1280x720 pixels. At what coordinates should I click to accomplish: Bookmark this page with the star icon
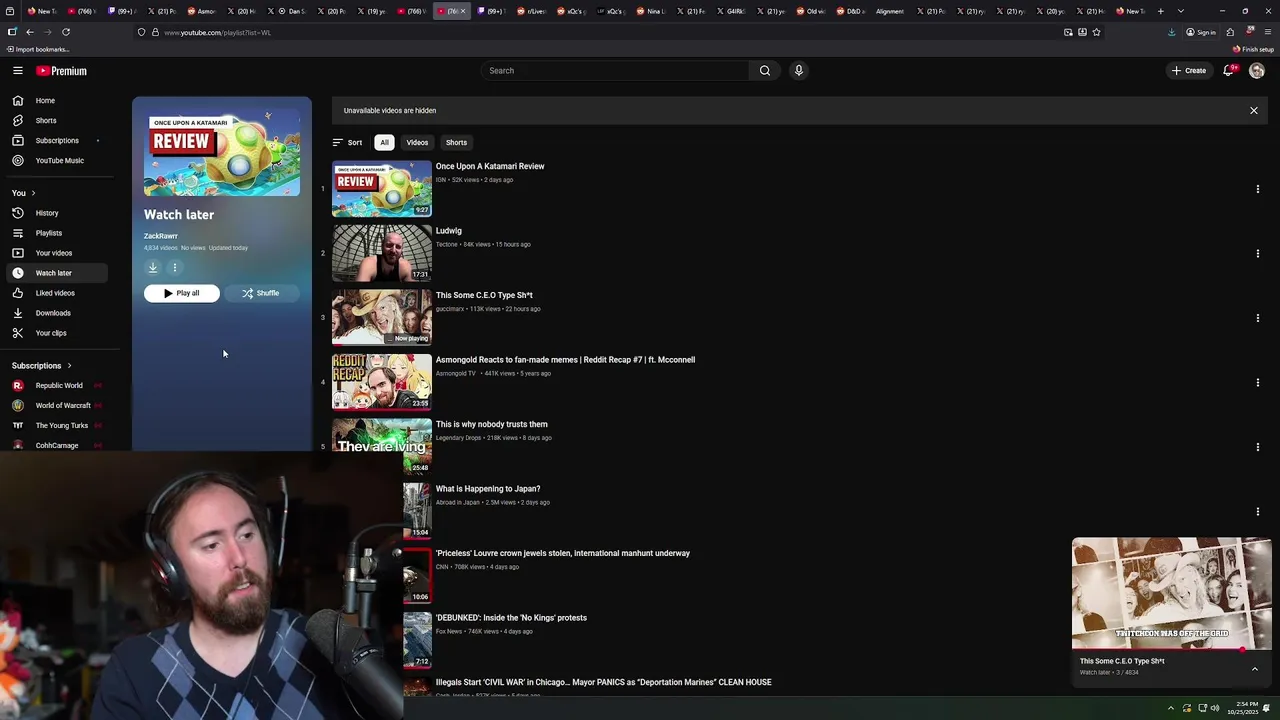(1096, 32)
